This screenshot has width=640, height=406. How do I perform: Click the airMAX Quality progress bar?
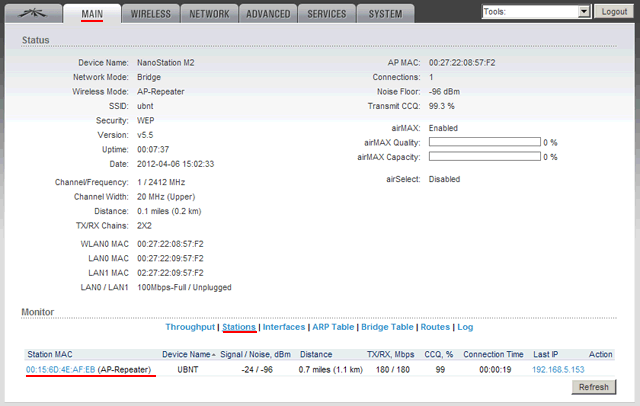tap(484, 142)
